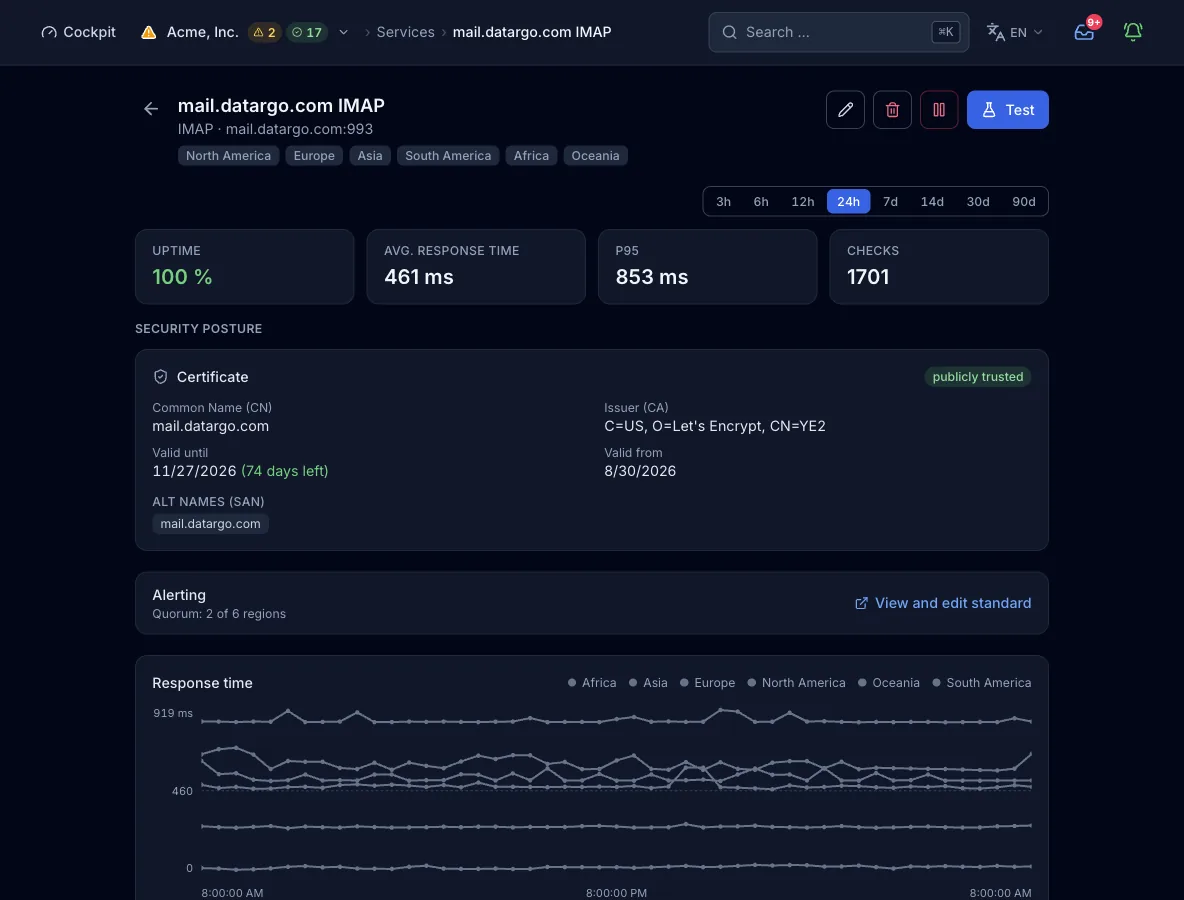This screenshot has width=1184, height=900.
Task: Click the valid from date 8/30/2026
Action: pos(640,471)
